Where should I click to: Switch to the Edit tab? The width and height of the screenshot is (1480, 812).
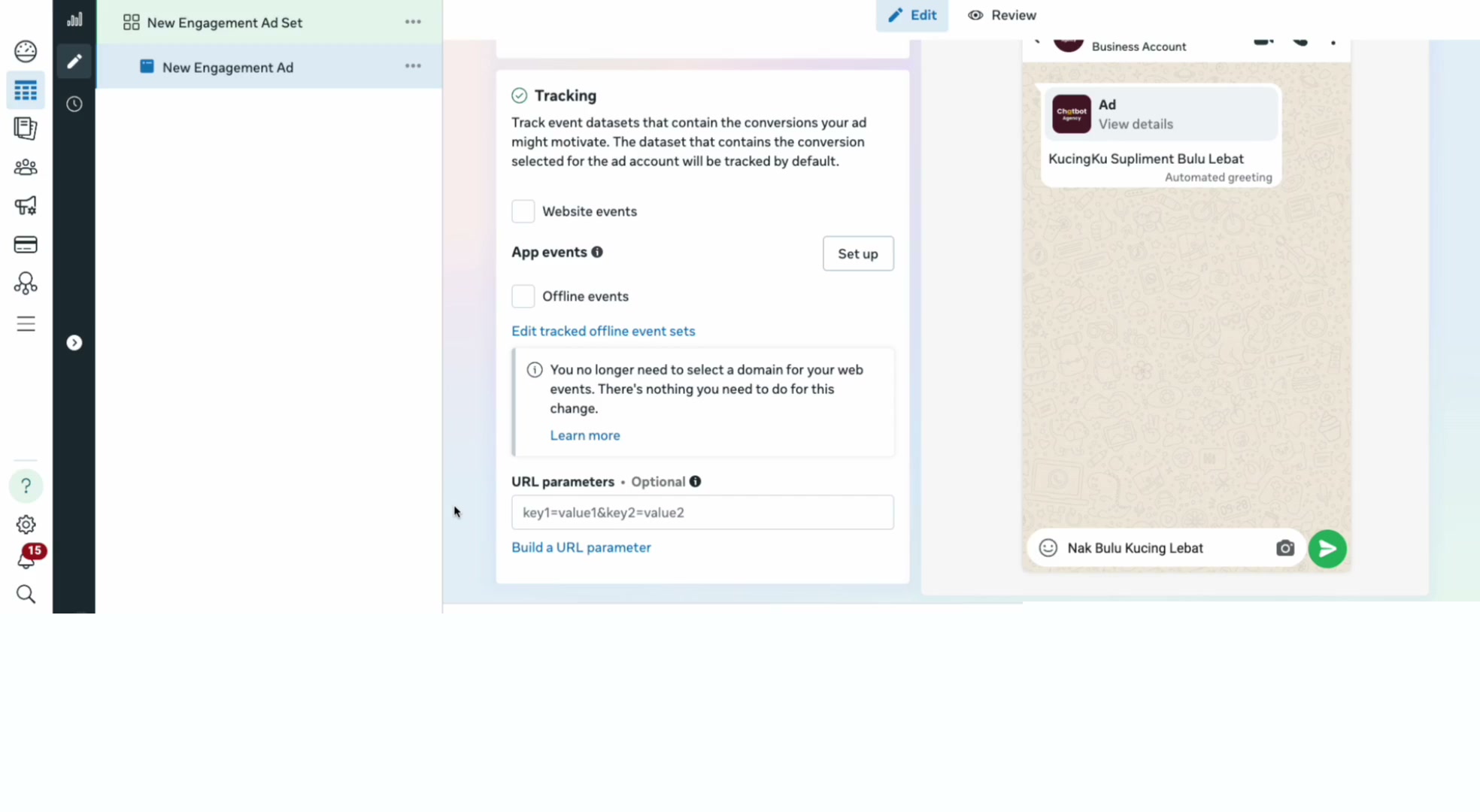911,15
